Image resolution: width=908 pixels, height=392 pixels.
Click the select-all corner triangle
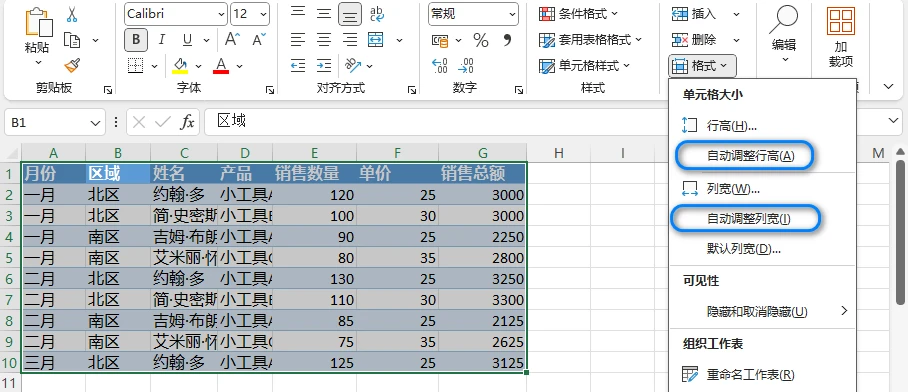[x=12, y=153]
